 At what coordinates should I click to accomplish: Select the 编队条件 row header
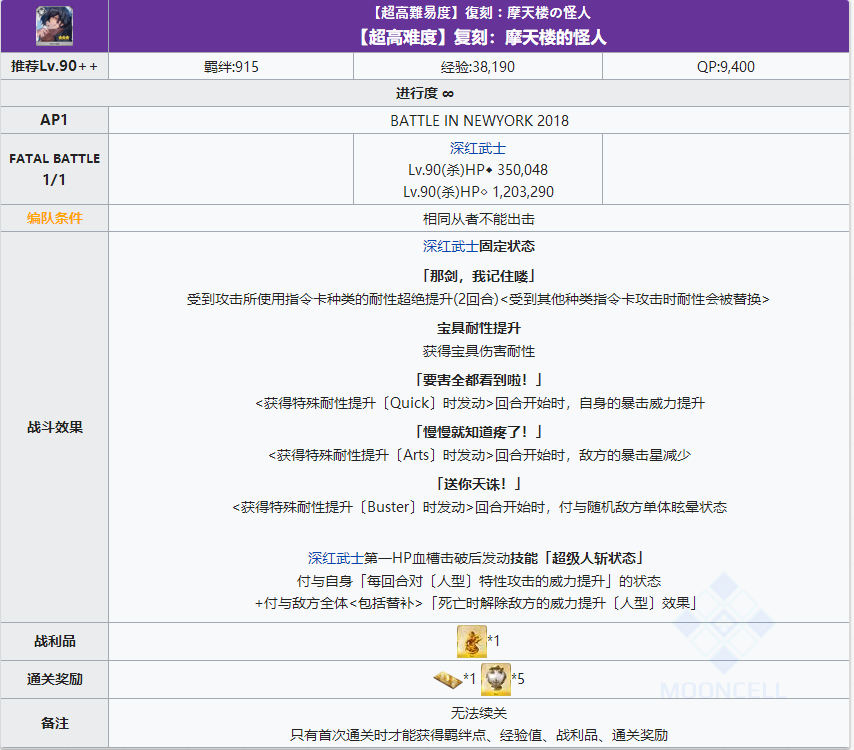[54, 218]
